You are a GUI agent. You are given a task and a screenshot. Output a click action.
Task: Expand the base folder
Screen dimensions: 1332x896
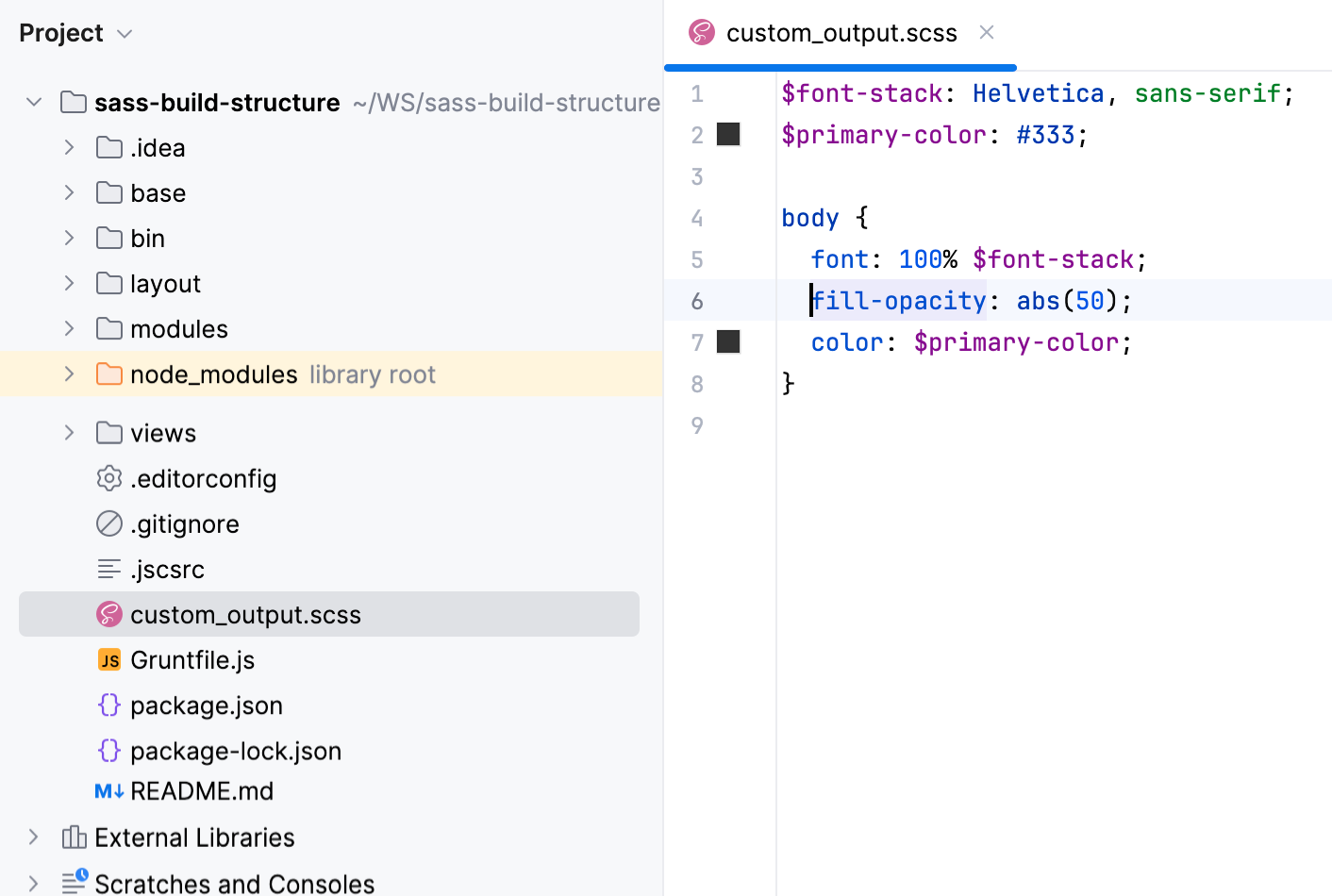68,192
